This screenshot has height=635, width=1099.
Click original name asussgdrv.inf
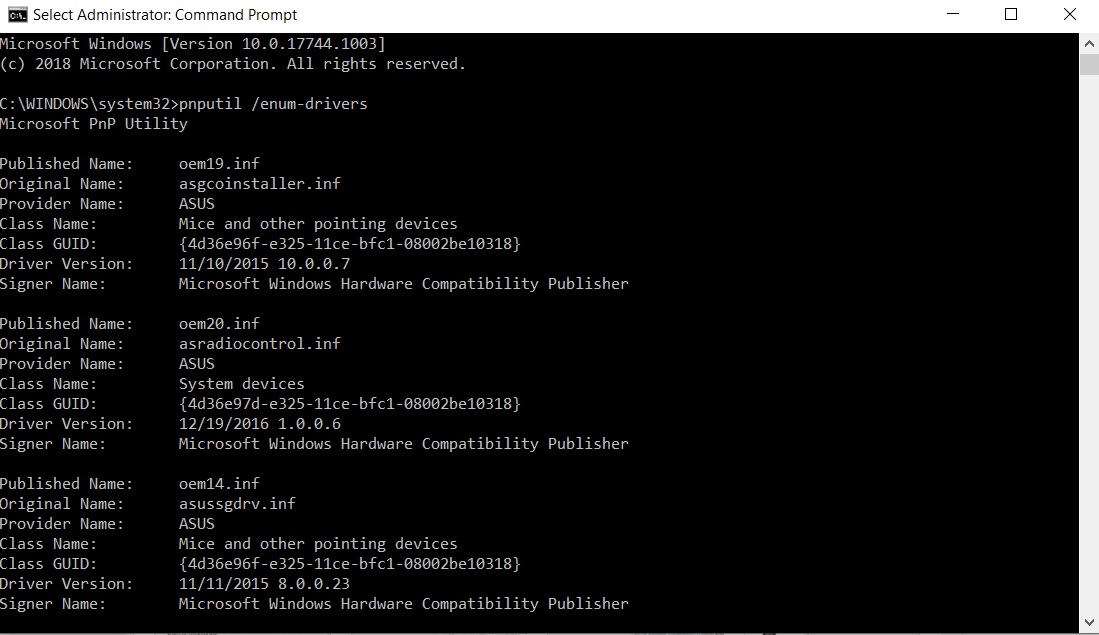[237, 504]
